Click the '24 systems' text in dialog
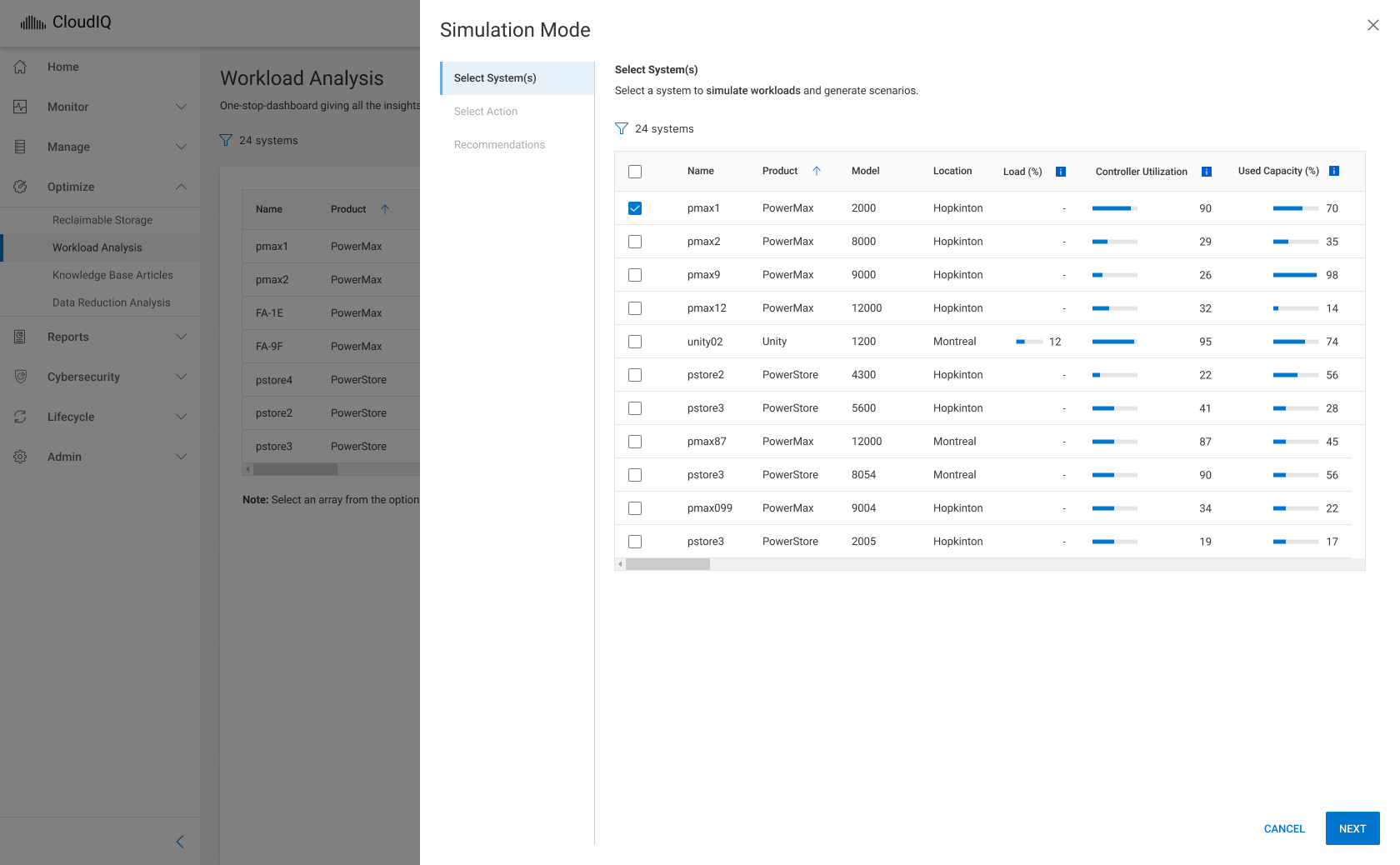Image resolution: width=1400 pixels, height=865 pixels. (664, 128)
